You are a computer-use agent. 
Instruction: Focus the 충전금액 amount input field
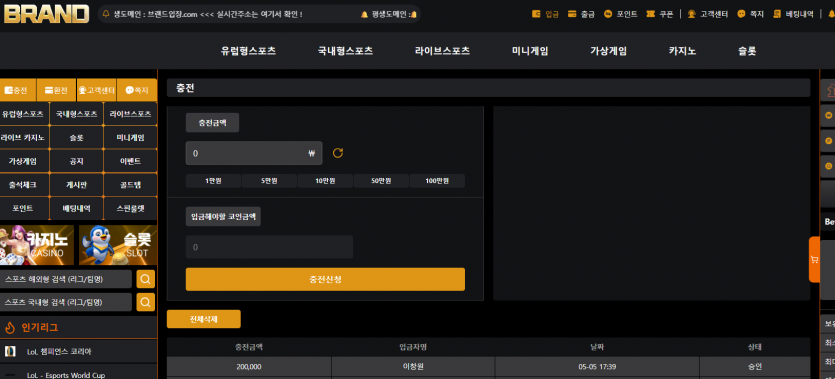coord(254,153)
